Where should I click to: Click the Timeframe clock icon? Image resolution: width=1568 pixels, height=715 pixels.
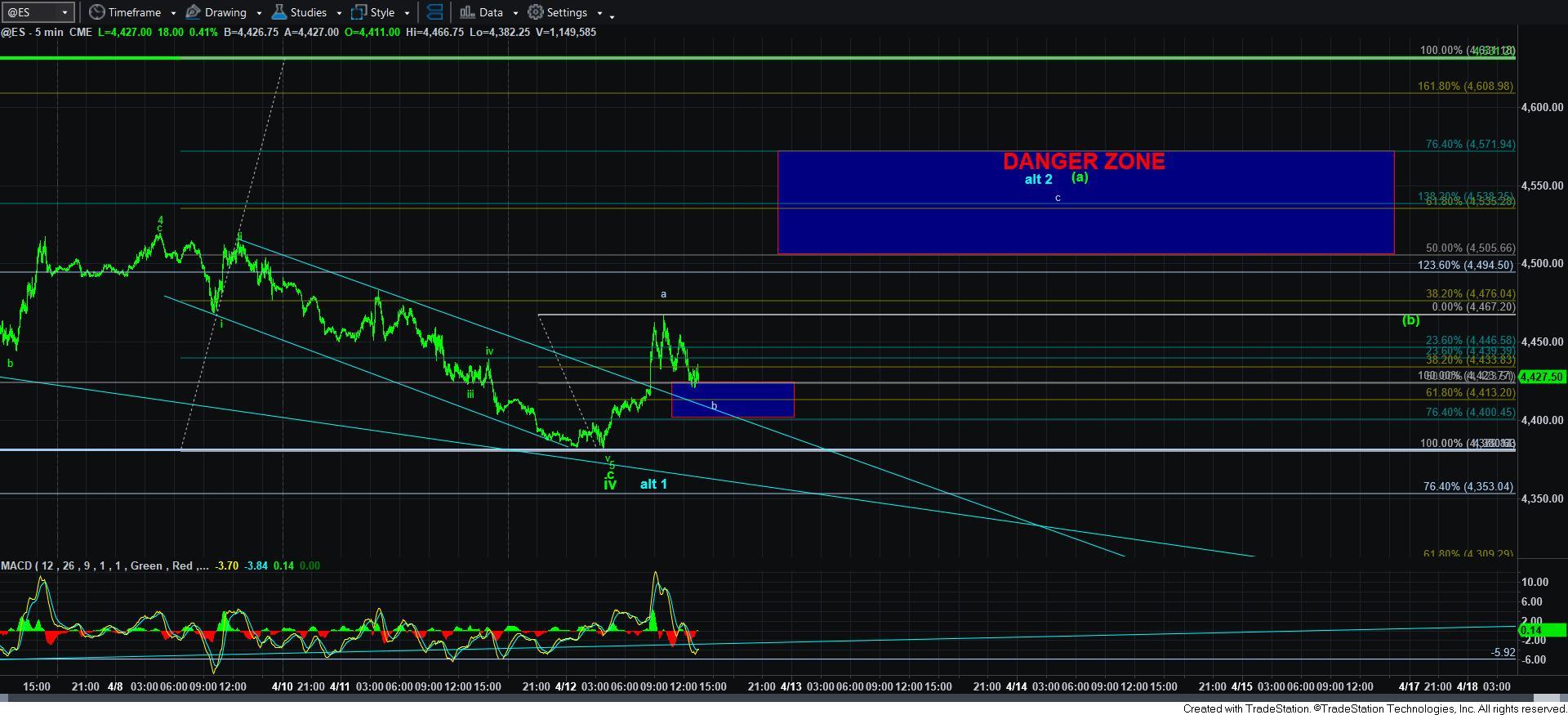pos(96,12)
